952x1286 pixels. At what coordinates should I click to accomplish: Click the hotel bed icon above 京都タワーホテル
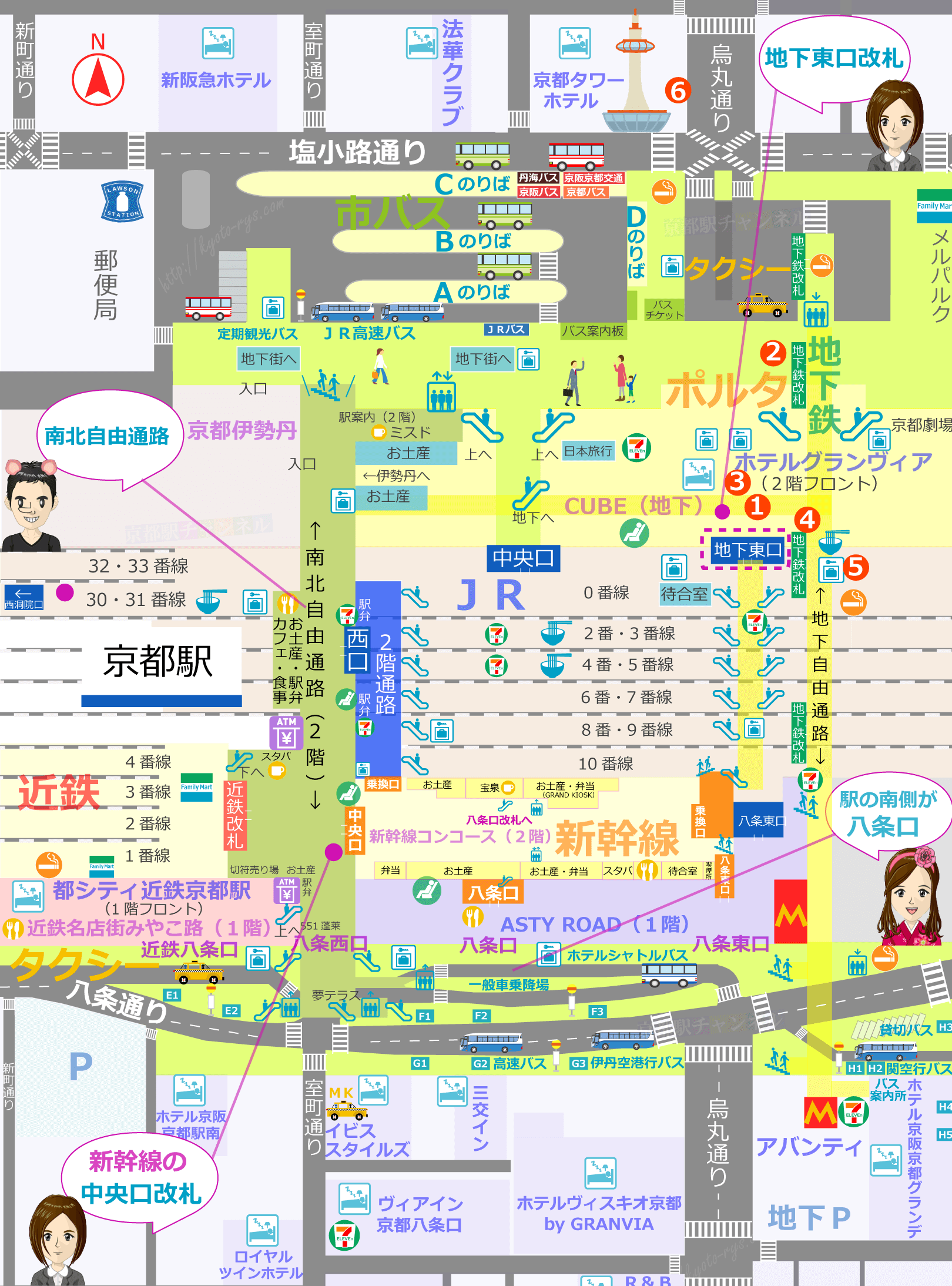click(x=575, y=43)
